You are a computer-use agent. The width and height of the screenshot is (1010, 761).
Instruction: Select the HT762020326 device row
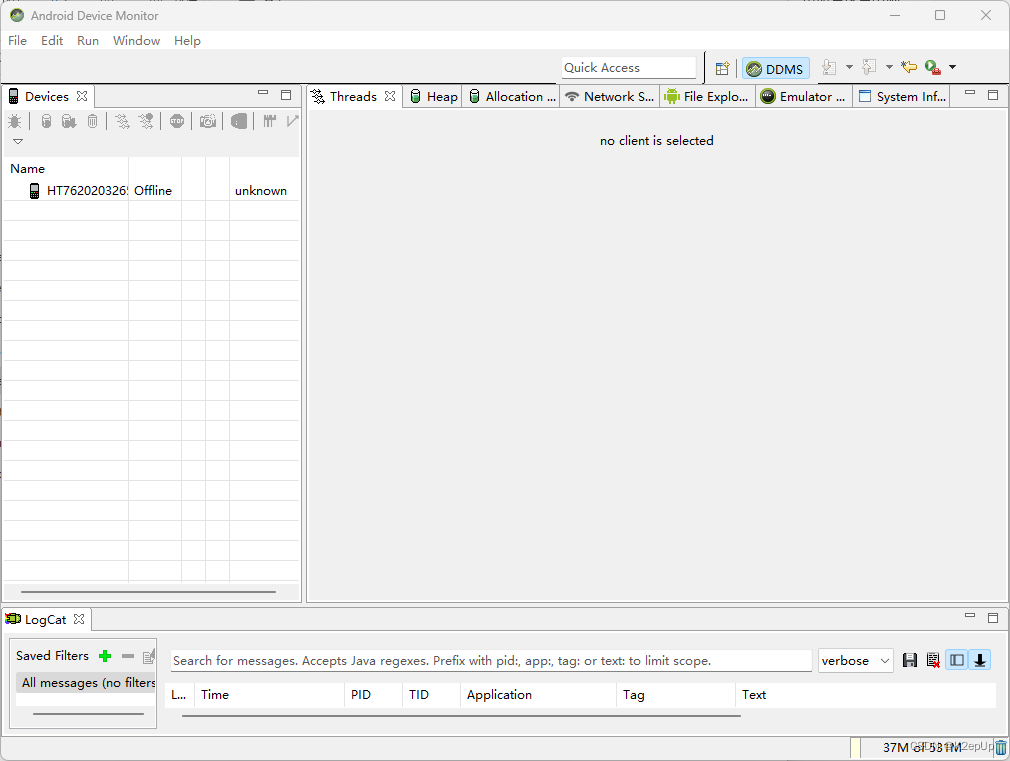[x=151, y=191]
